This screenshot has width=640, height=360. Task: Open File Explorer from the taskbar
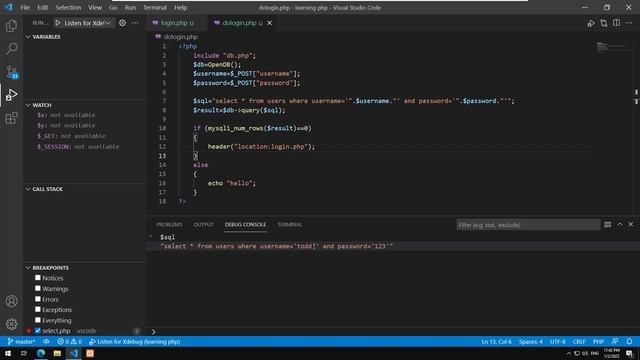(57, 353)
